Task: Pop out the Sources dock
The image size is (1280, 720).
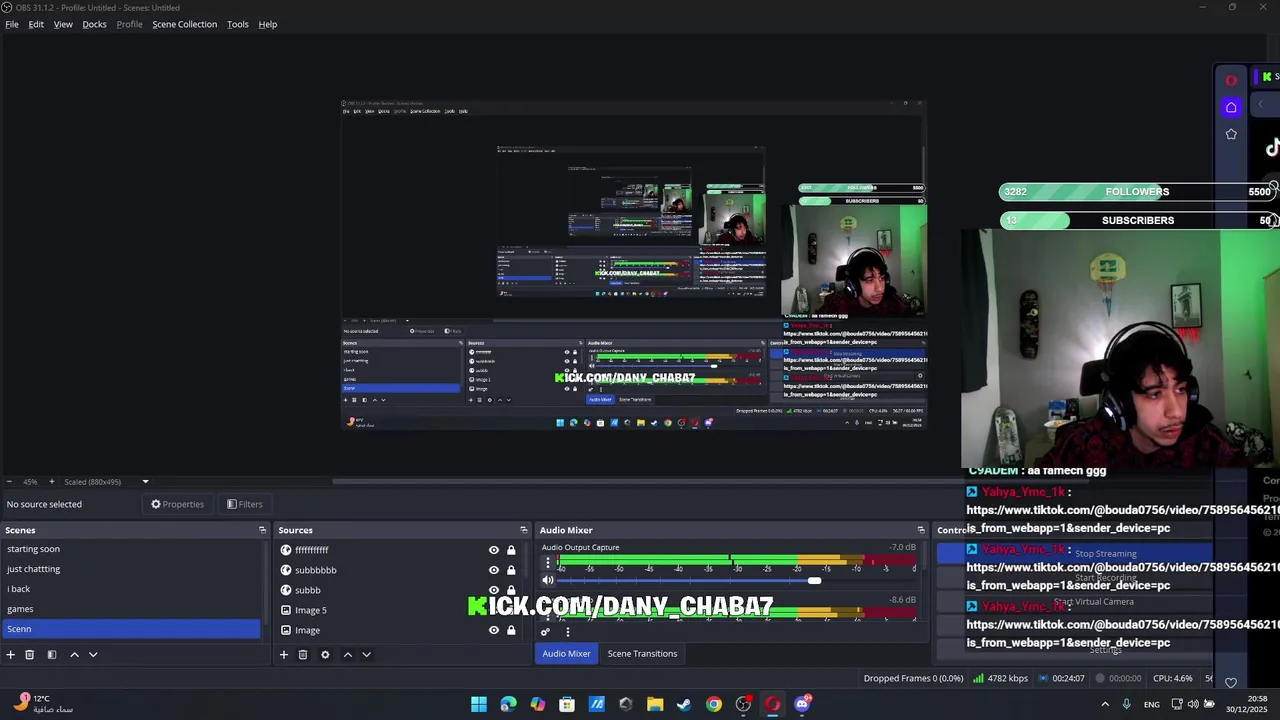Action: (x=523, y=530)
